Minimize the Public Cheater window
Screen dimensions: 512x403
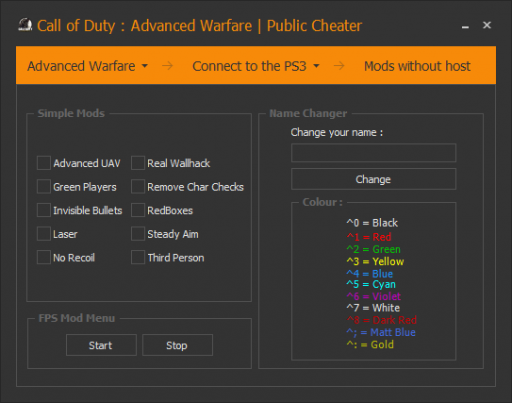(465, 27)
